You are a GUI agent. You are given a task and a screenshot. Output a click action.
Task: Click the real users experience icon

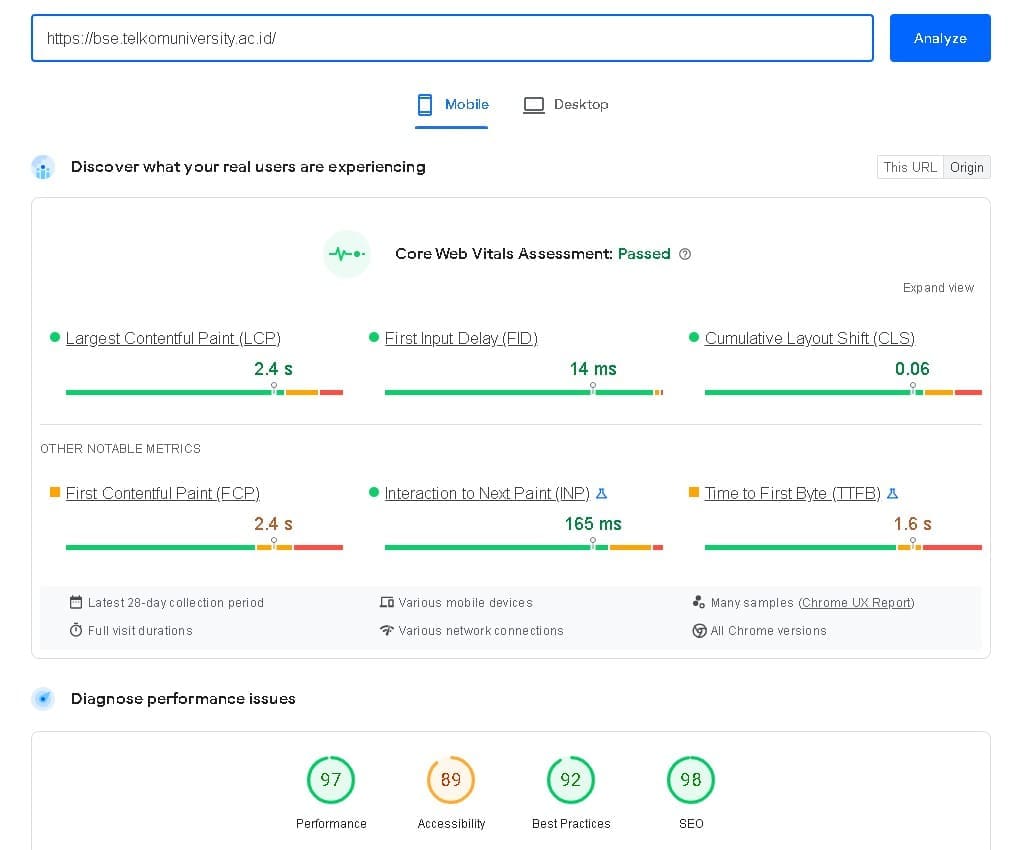43,168
